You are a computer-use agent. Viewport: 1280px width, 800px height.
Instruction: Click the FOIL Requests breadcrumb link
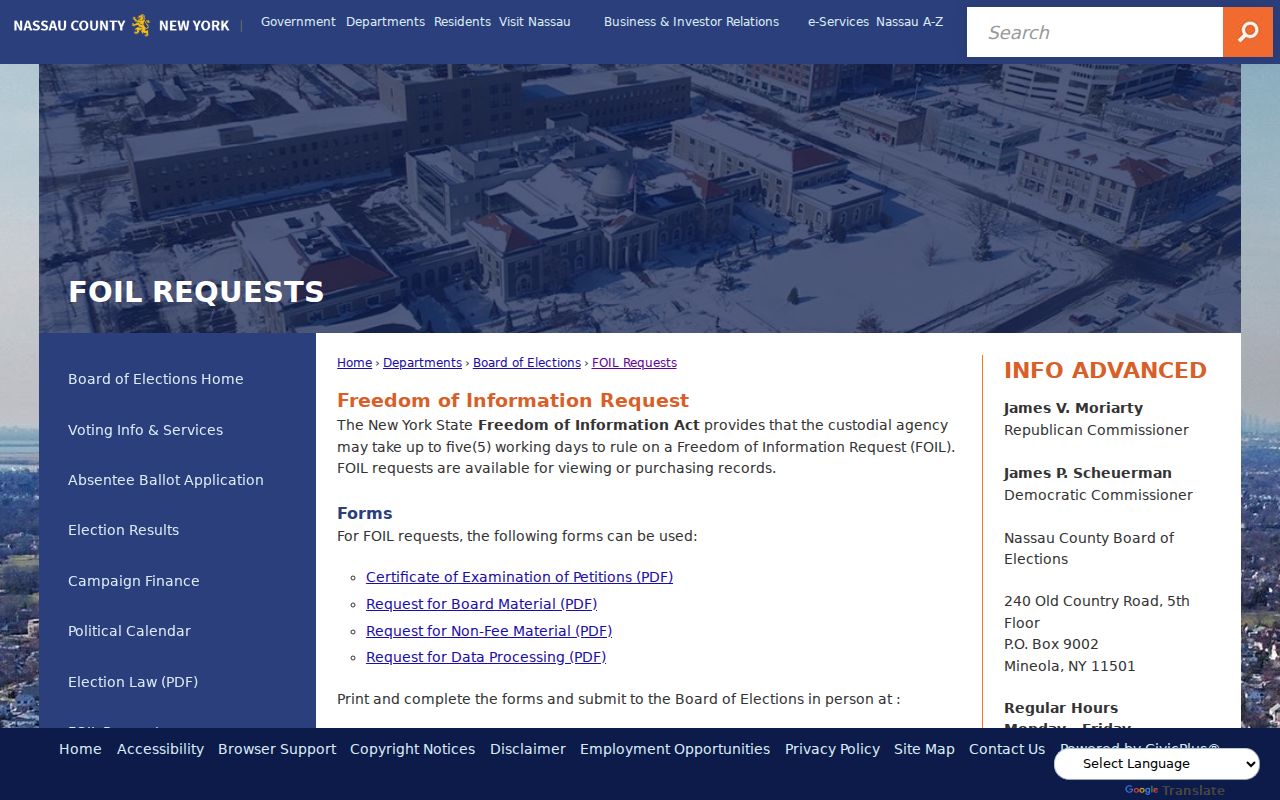(x=634, y=363)
